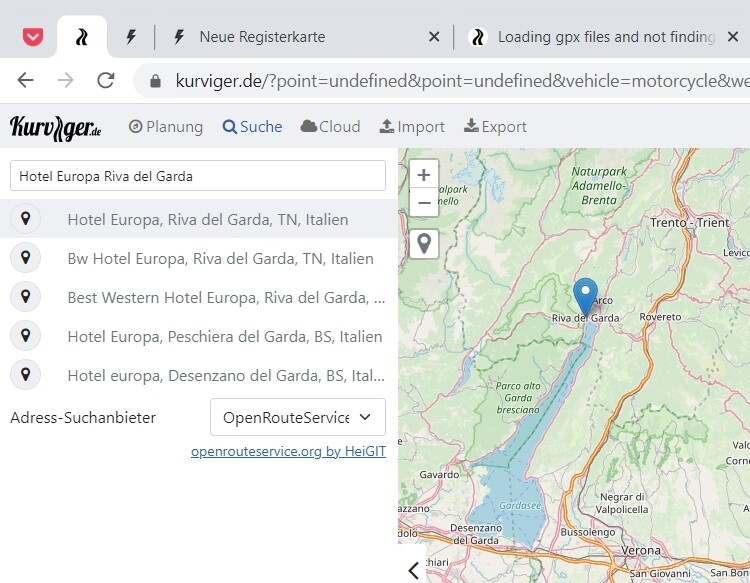
Task: Close the Loading gpx files tab
Action: pyautogui.click(x=732, y=37)
